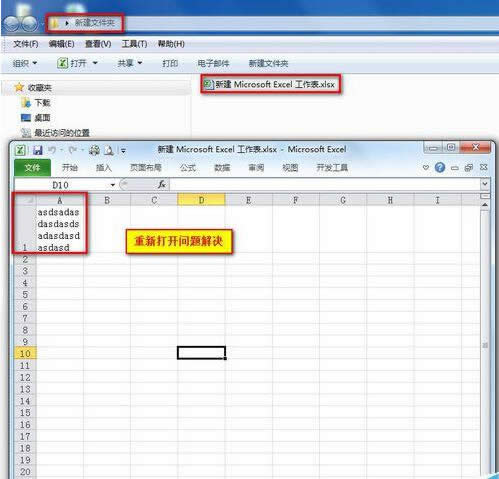This screenshot has width=499, height=479.
Task: Switch to the 页面布局 ribbon tab
Action: click(x=146, y=167)
